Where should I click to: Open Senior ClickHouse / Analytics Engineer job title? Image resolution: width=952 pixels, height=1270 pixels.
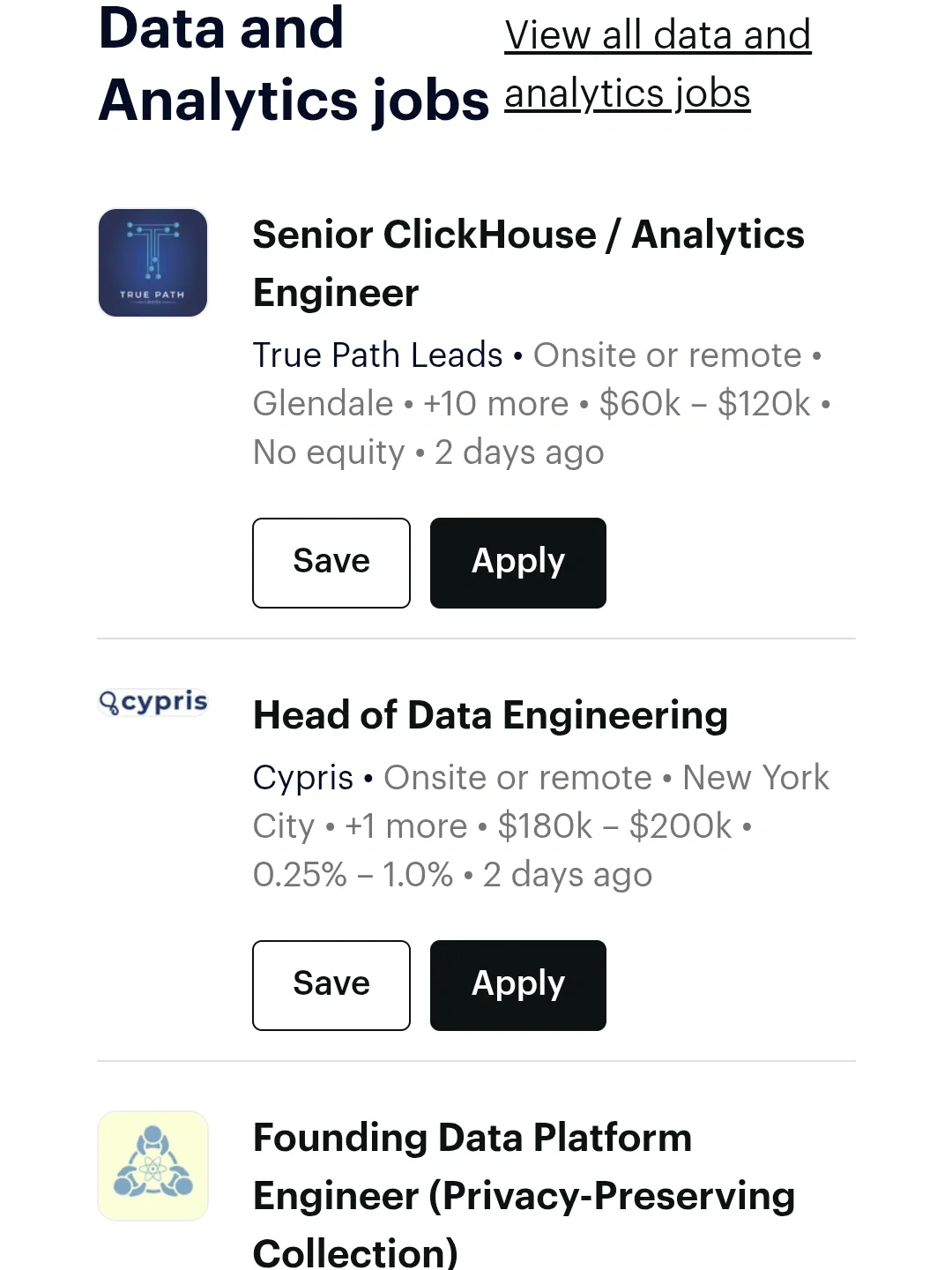pos(527,263)
